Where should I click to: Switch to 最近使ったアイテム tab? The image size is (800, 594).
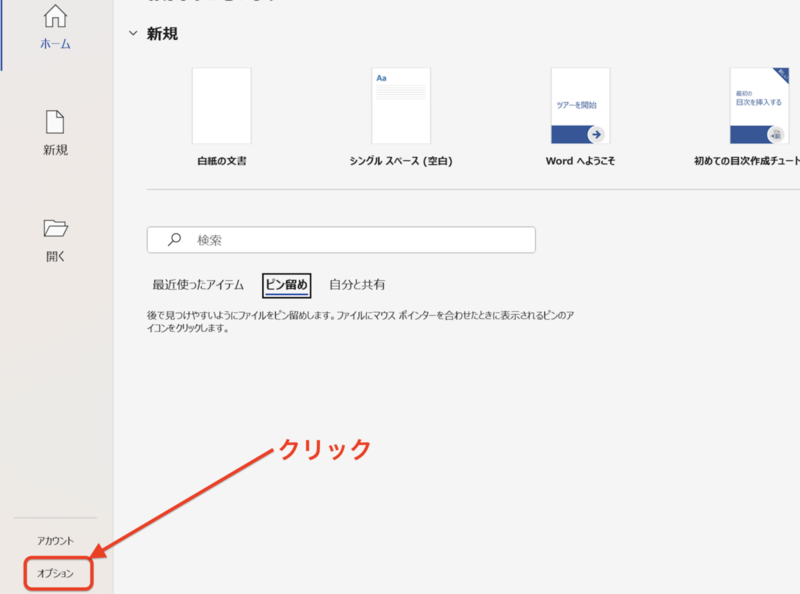[x=198, y=285]
